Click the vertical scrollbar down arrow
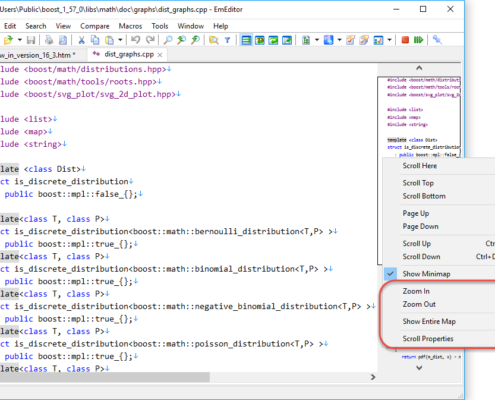The width and height of the screenshot is (495, 400). 419,368
